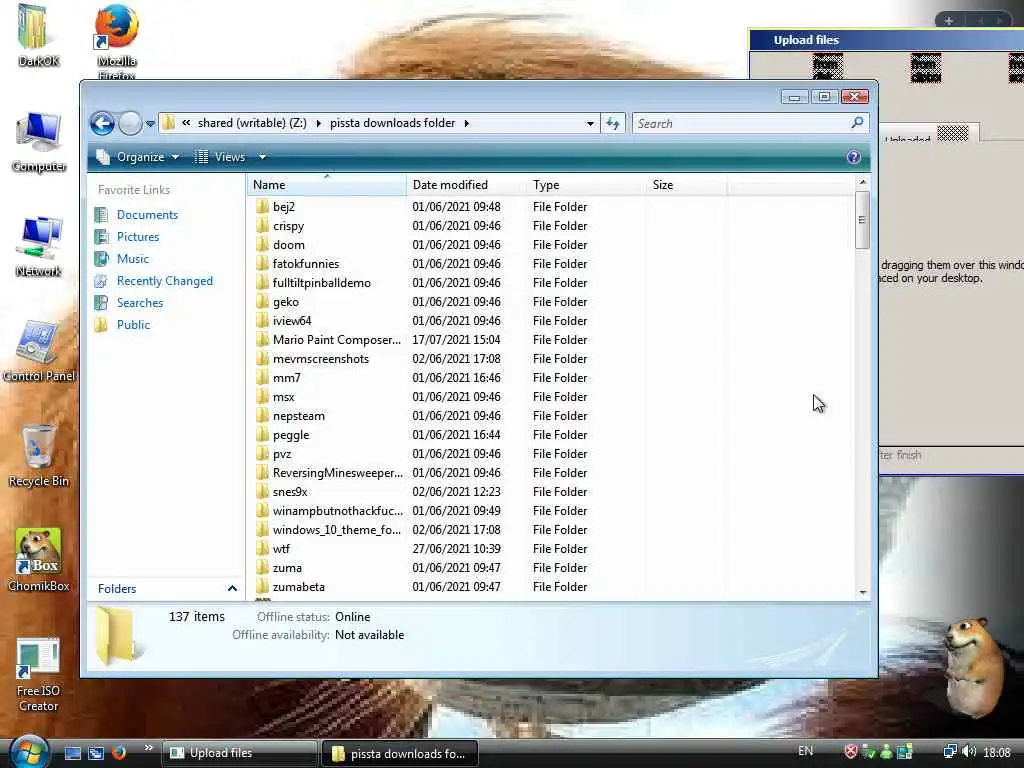
Task: Open the Computer desktop icon
Action: pyautogui.click(x=39, y=141)
